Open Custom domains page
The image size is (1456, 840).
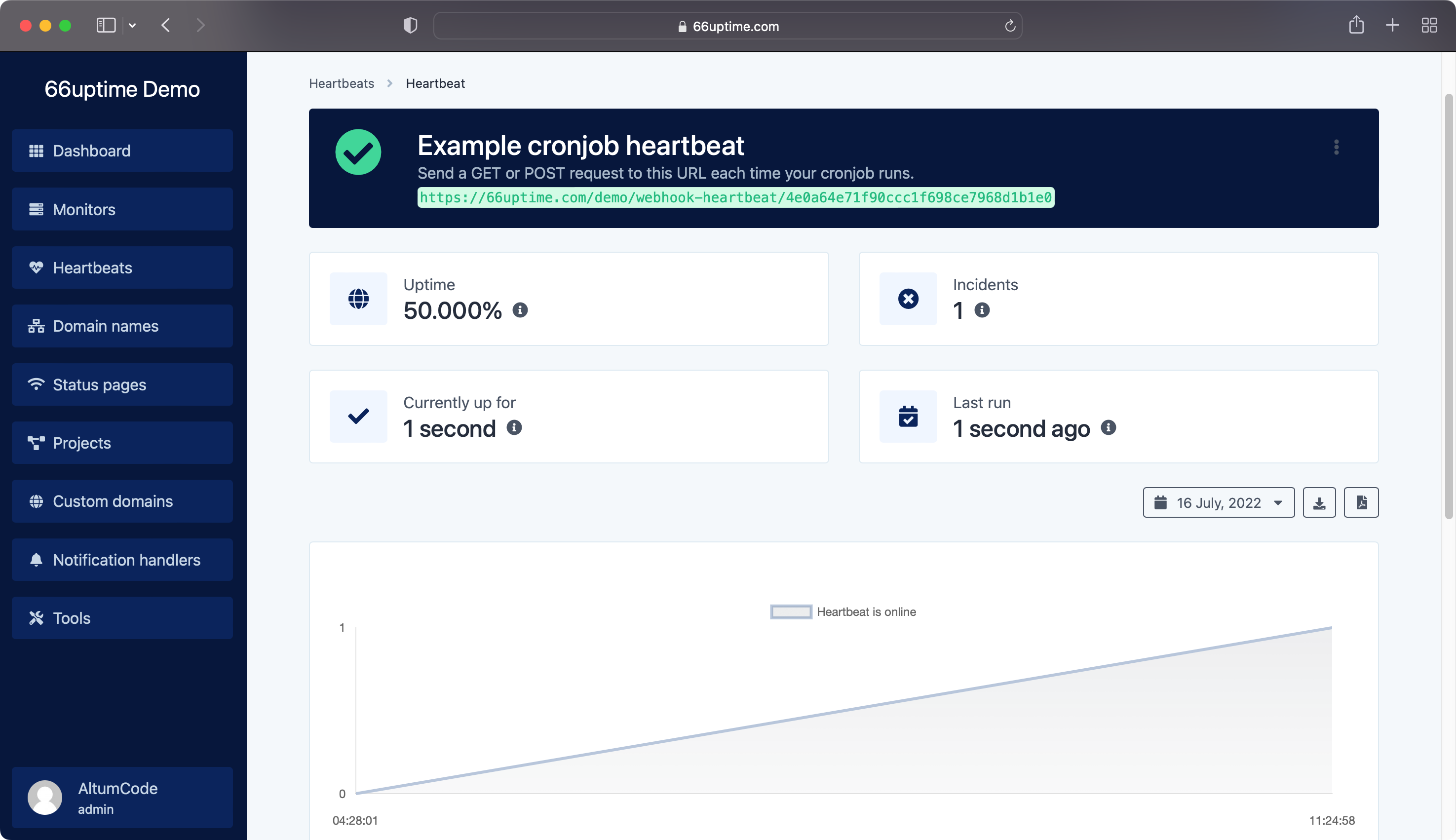[122, 501]
